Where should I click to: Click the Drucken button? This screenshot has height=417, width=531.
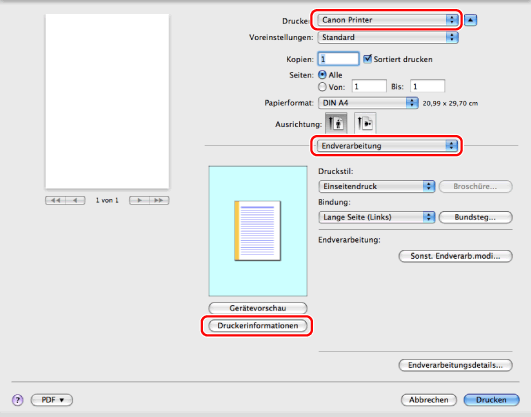(x=491, y=400)
